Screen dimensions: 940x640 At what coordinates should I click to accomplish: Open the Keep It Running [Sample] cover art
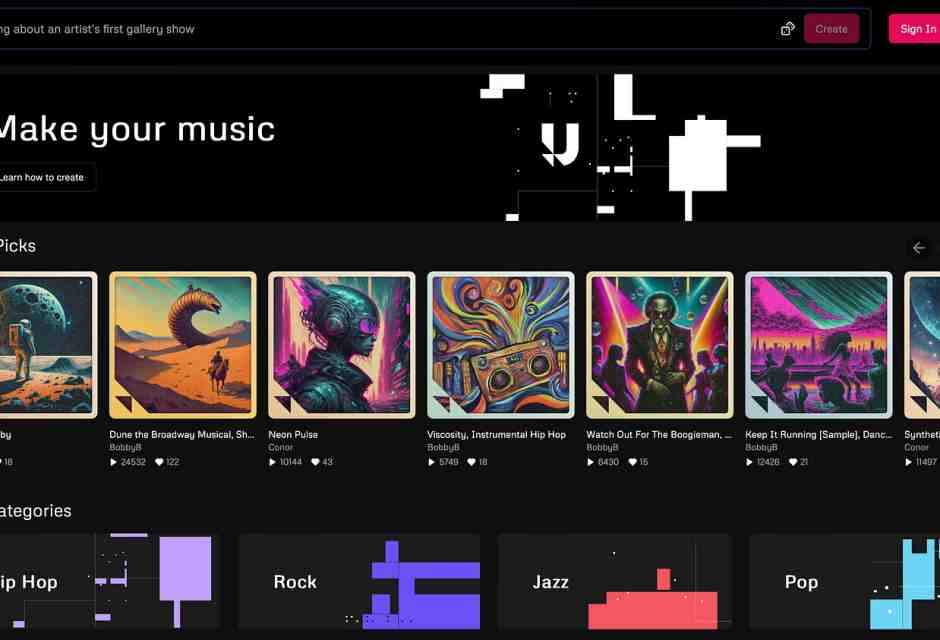[818, 345]
